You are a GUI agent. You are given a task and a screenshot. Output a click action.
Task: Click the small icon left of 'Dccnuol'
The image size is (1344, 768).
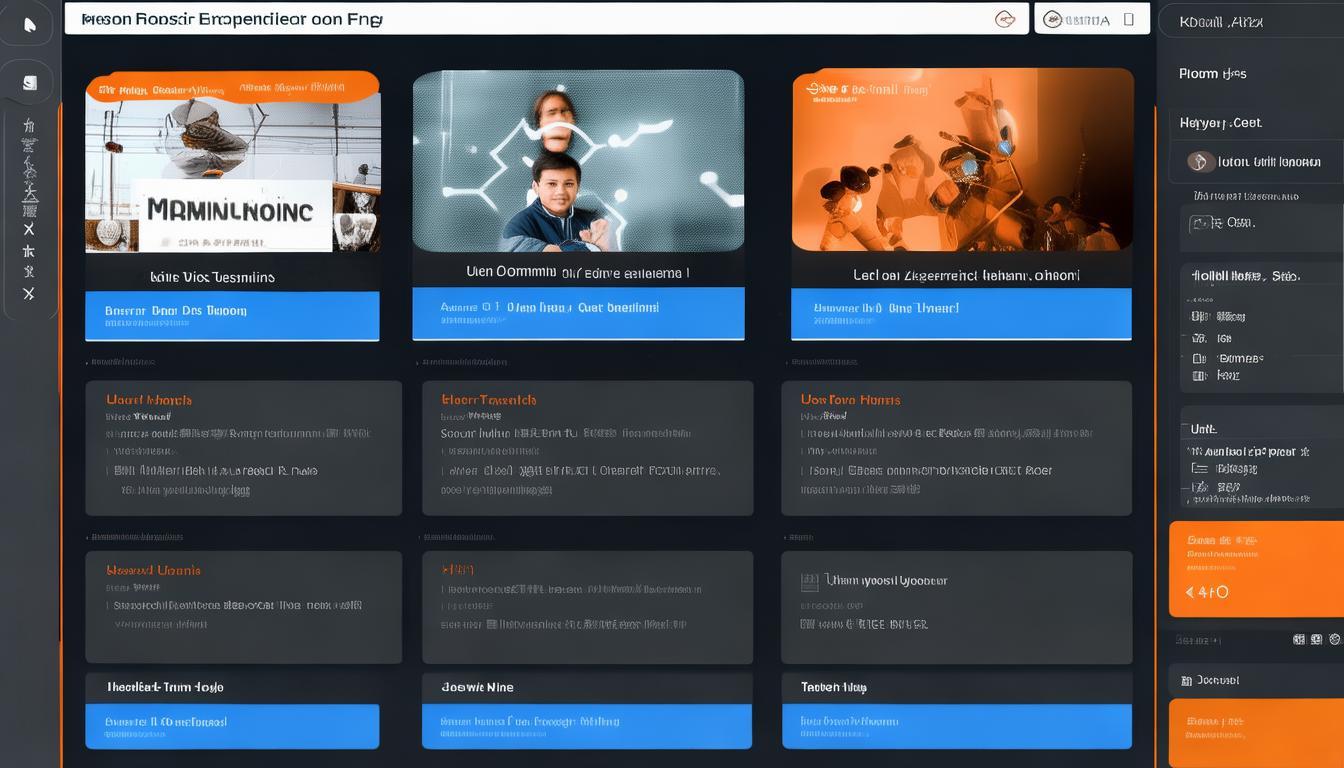(1187, 681)
